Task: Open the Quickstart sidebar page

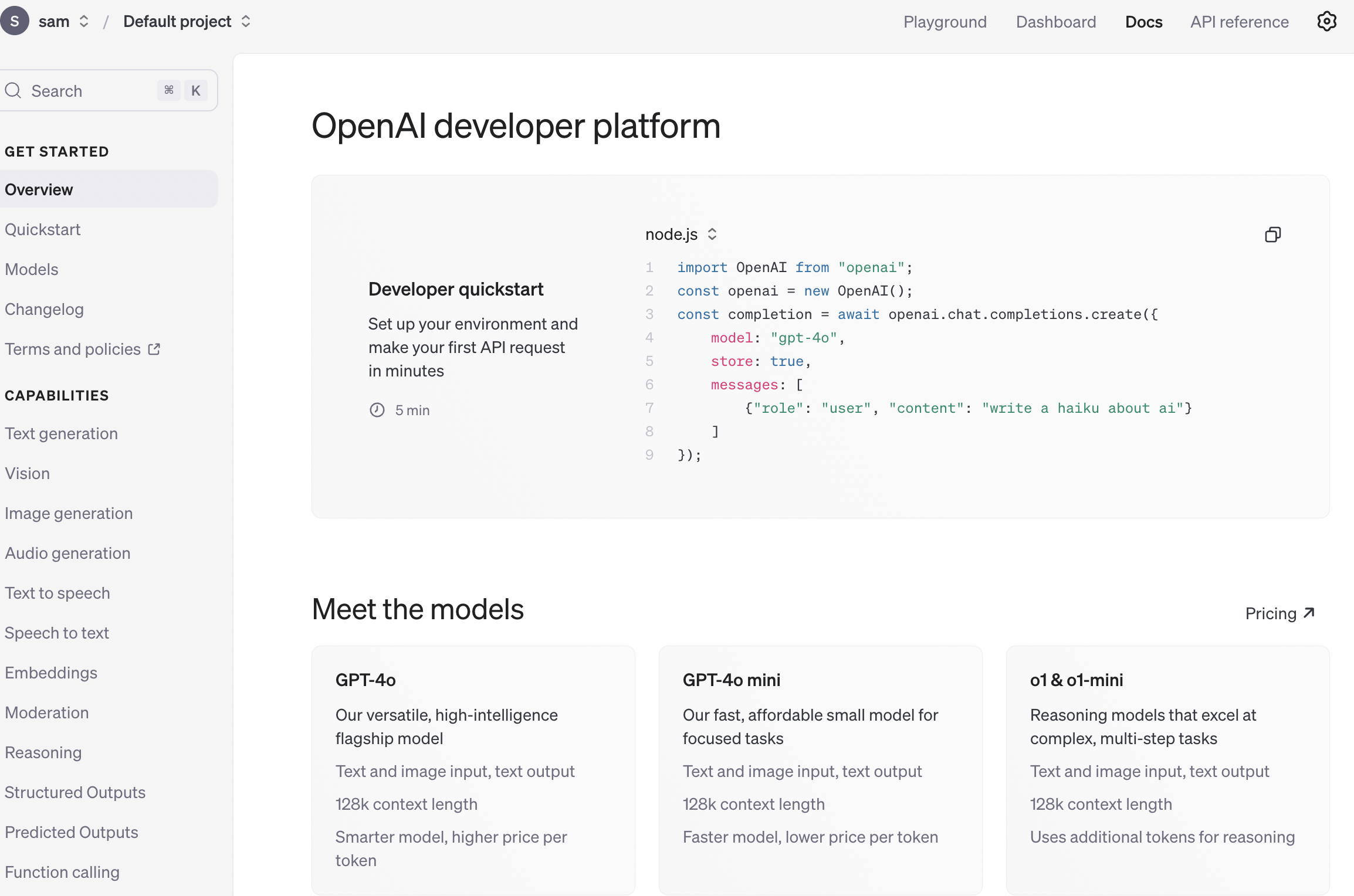Action: (42, 229)
